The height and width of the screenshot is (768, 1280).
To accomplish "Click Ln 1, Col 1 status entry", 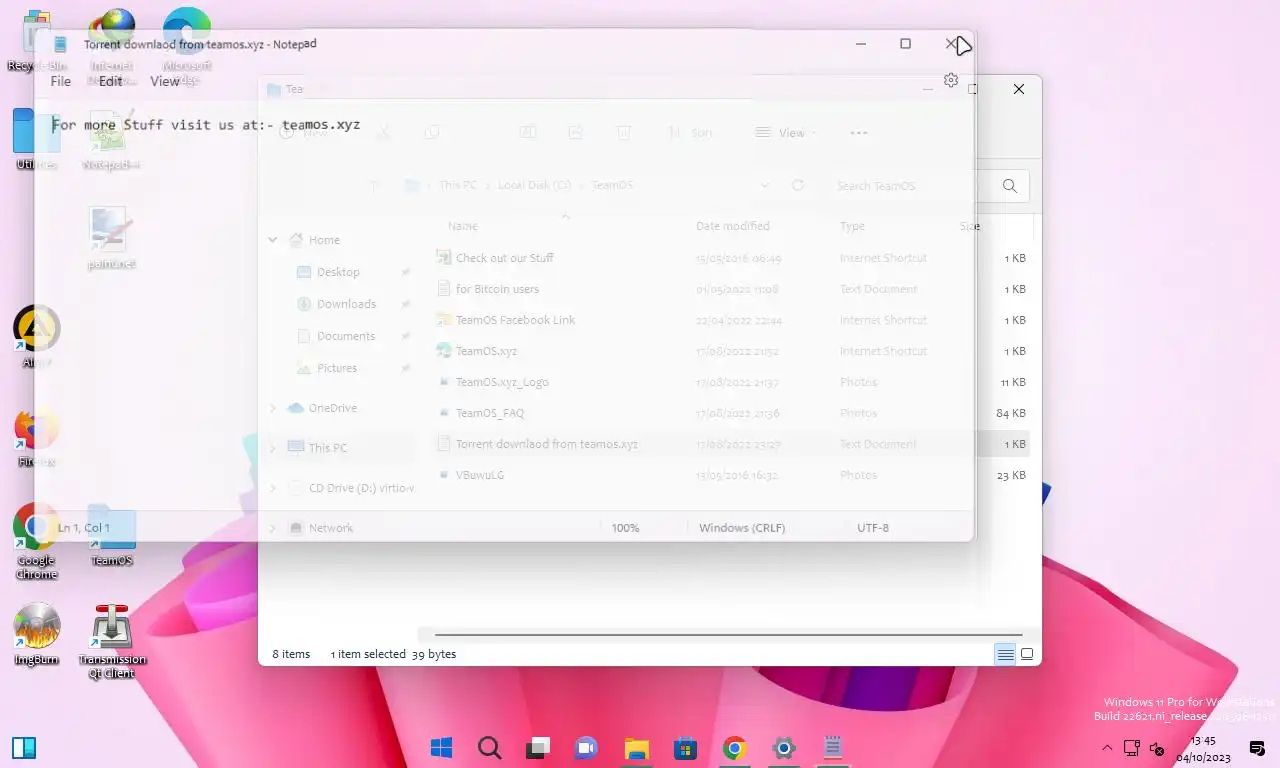I will 84,528.
